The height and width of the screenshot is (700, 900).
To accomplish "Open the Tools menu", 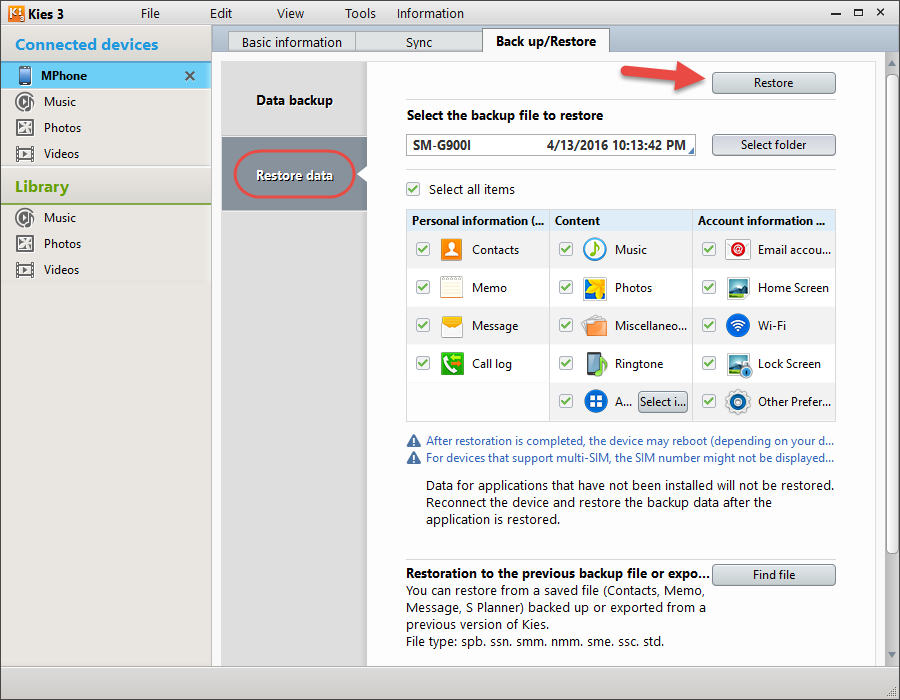I will (x=360, y=13).
